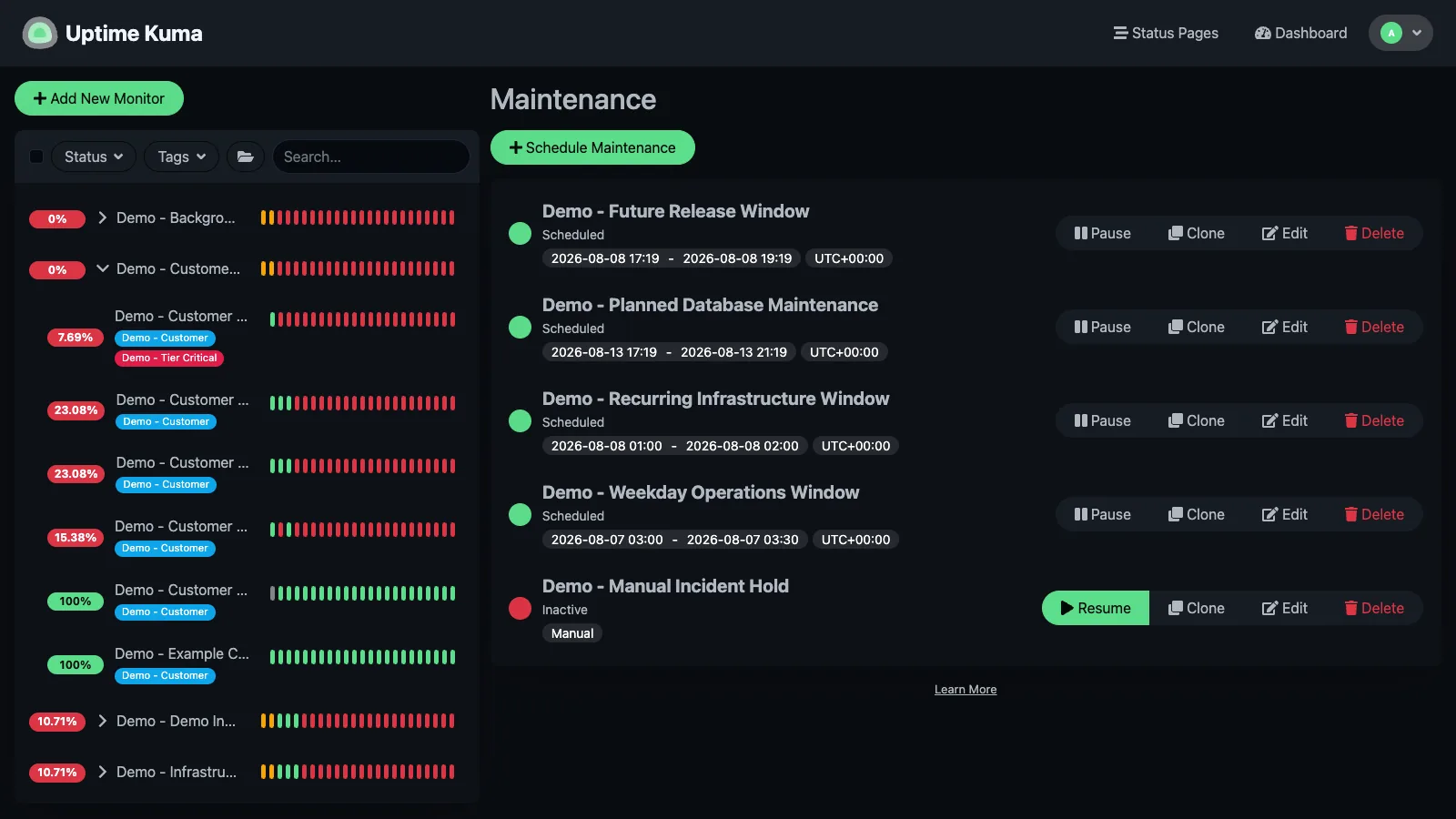
Task: Delete Manual Incident Hold maintenance
Action: pyautogui.click(x=1374, y=608)
